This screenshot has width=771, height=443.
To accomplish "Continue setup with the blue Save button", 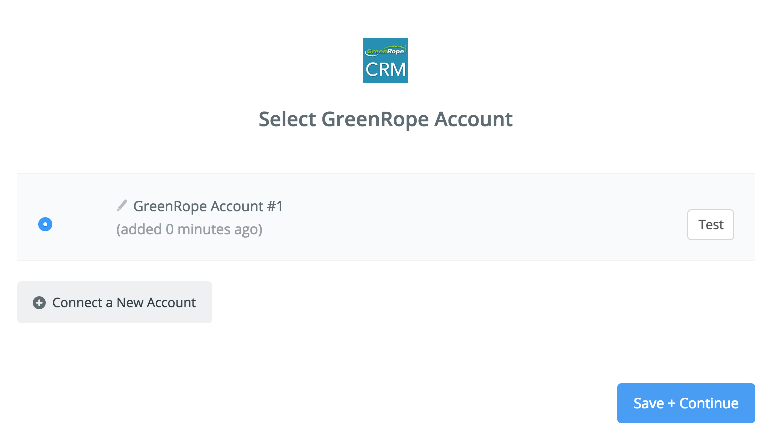I will (685, 403).
